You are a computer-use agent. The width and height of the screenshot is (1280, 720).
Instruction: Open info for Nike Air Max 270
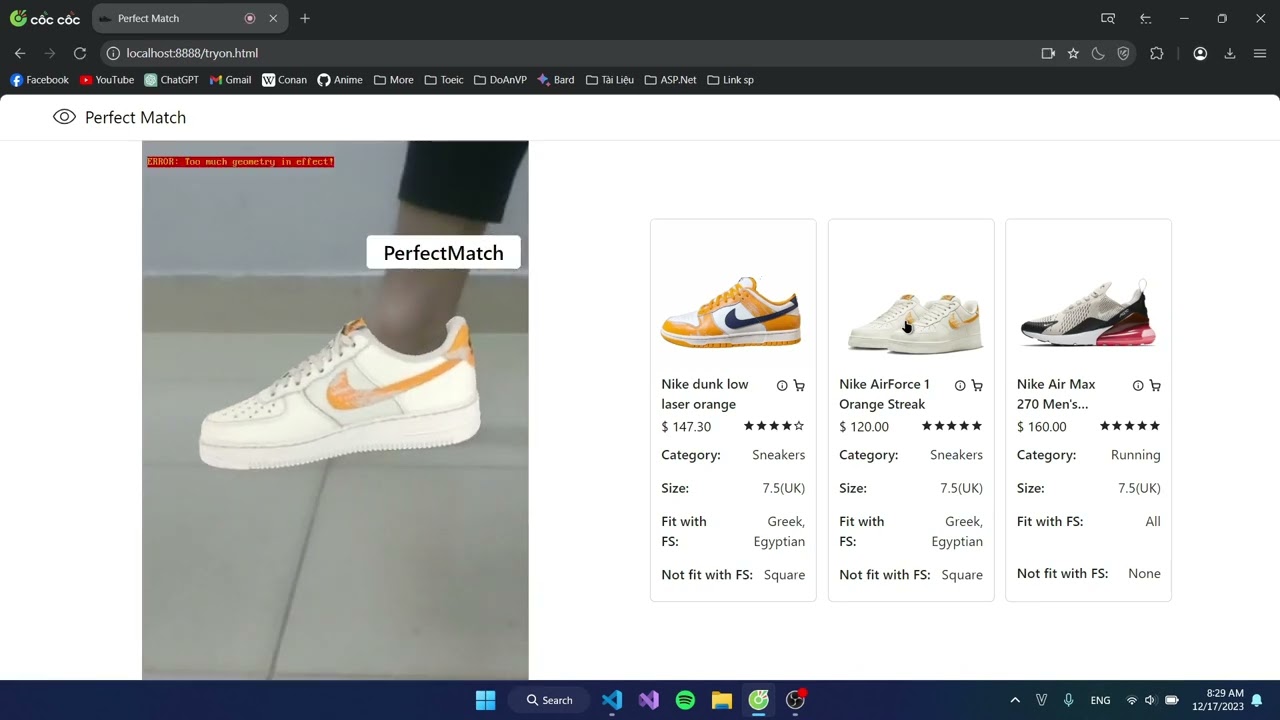tap(1138, 385)
